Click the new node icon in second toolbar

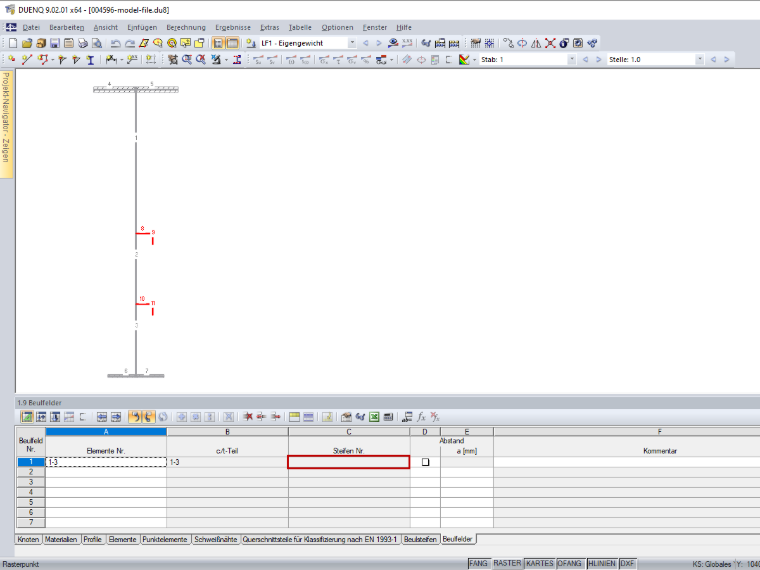[x=11, y=60]
